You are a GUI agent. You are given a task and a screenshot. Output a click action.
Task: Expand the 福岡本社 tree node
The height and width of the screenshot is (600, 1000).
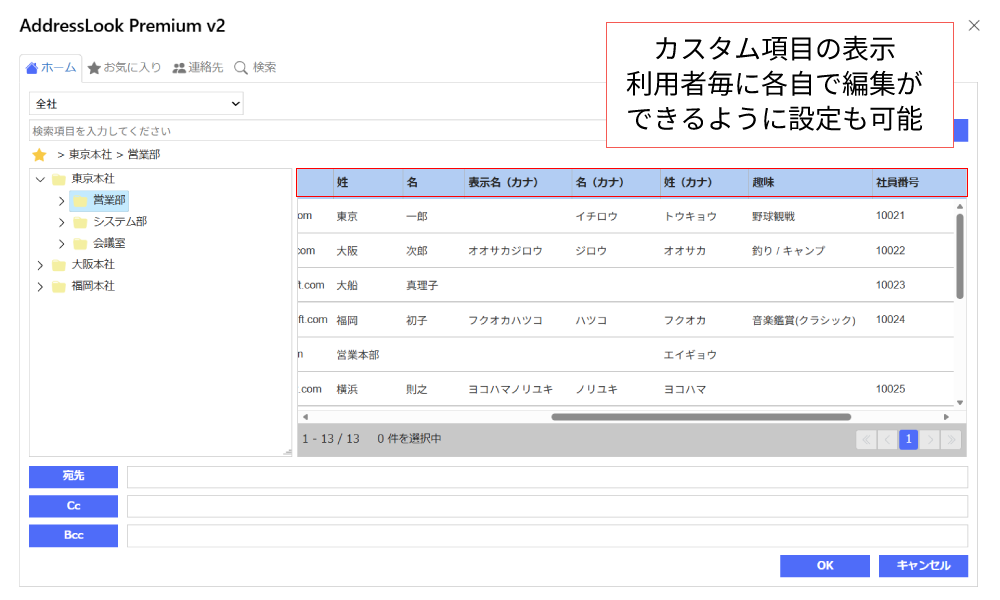40,286
